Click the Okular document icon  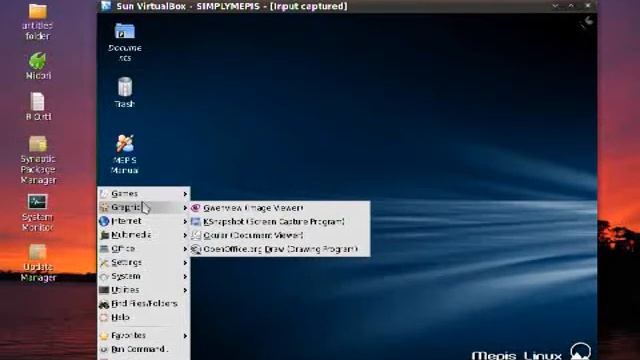pyautogui.click(x=196, y=236)
